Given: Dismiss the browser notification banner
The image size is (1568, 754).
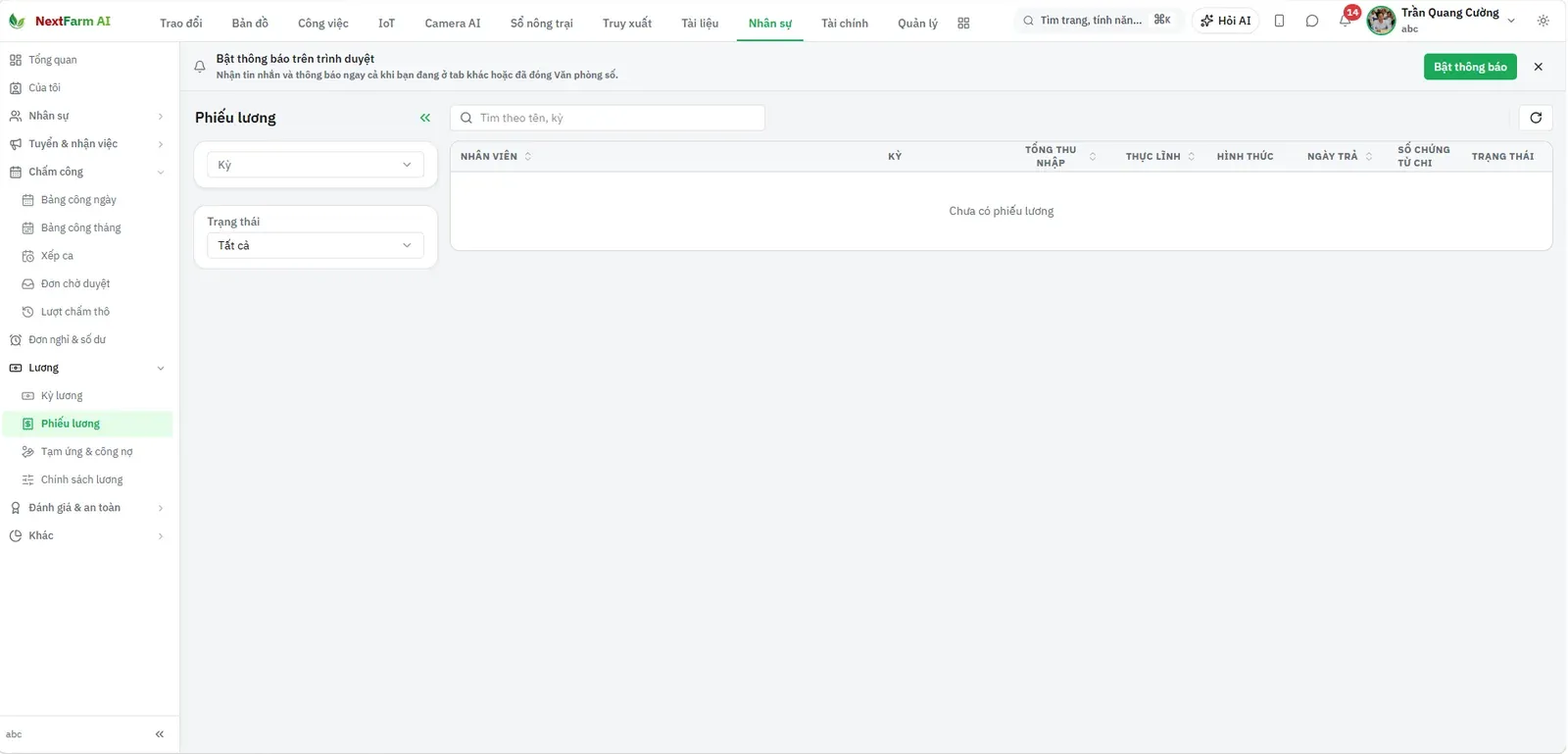Looking at the screenshot, I should 1538,67.
